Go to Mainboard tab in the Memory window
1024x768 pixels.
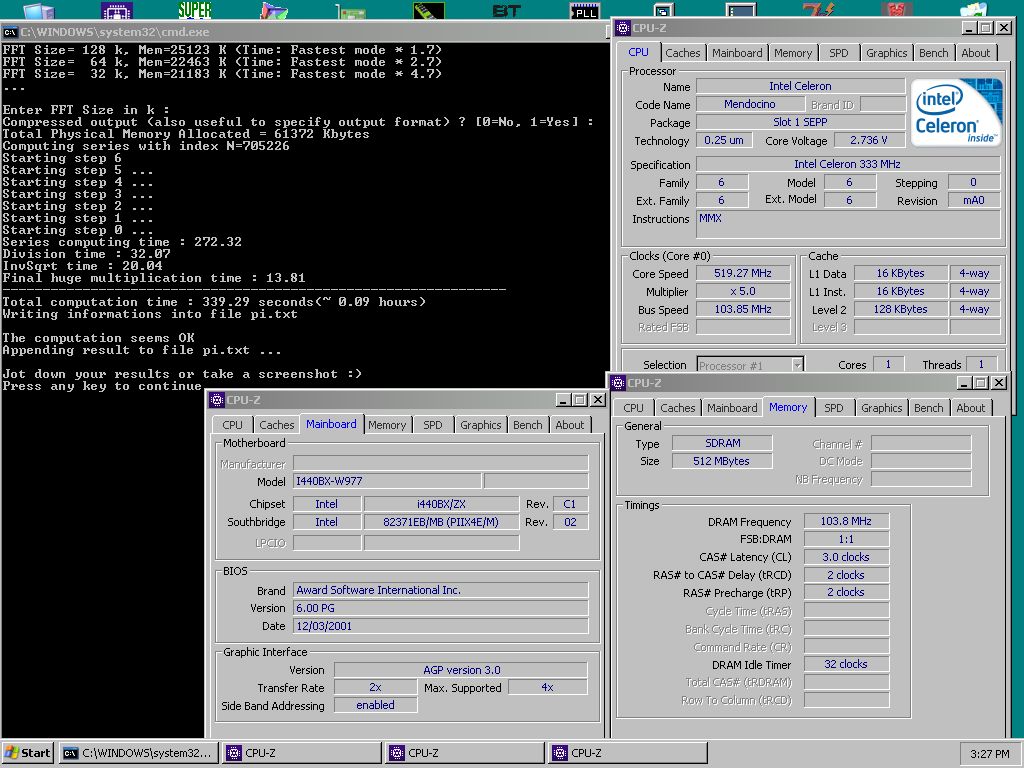pos(732,408)
